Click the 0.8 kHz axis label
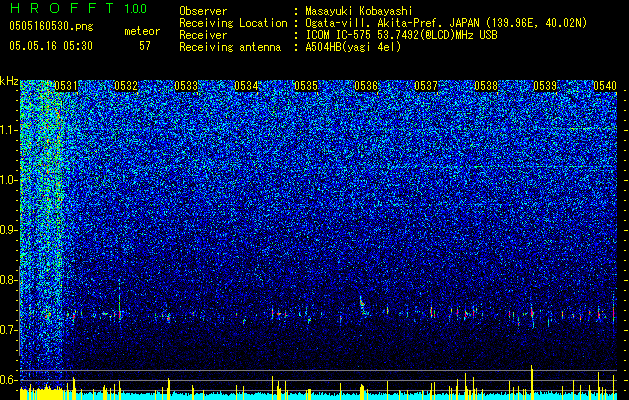This screenshot has height=400, width=629. tap(9, 280)
